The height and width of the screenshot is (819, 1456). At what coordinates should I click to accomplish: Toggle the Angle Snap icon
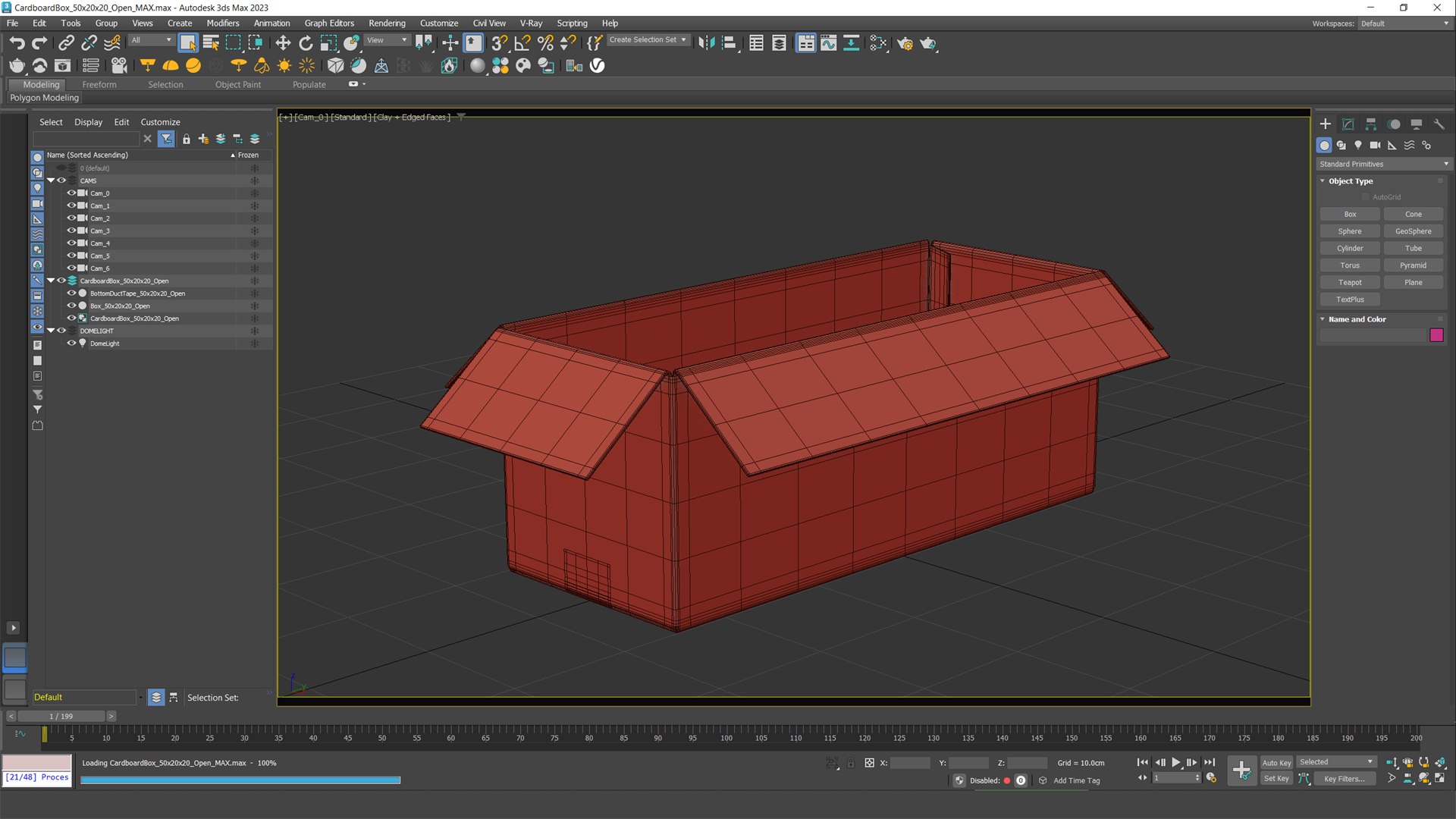(522, 43)
